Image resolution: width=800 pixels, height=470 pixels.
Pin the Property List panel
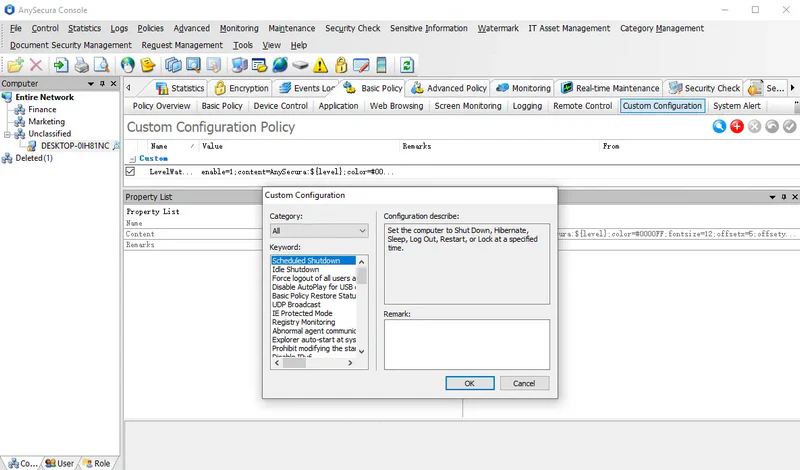pyautogui.click(x=784, y=197)
